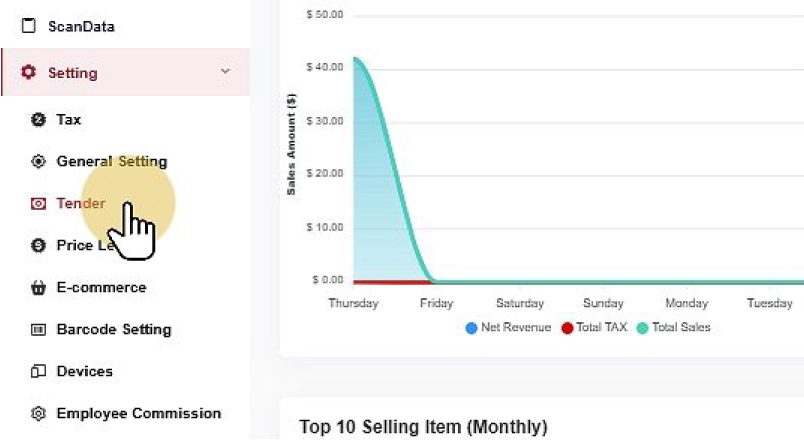804x440 pixels.
Task: Click the Price Level dollar icon
Action: click(39, 246)
